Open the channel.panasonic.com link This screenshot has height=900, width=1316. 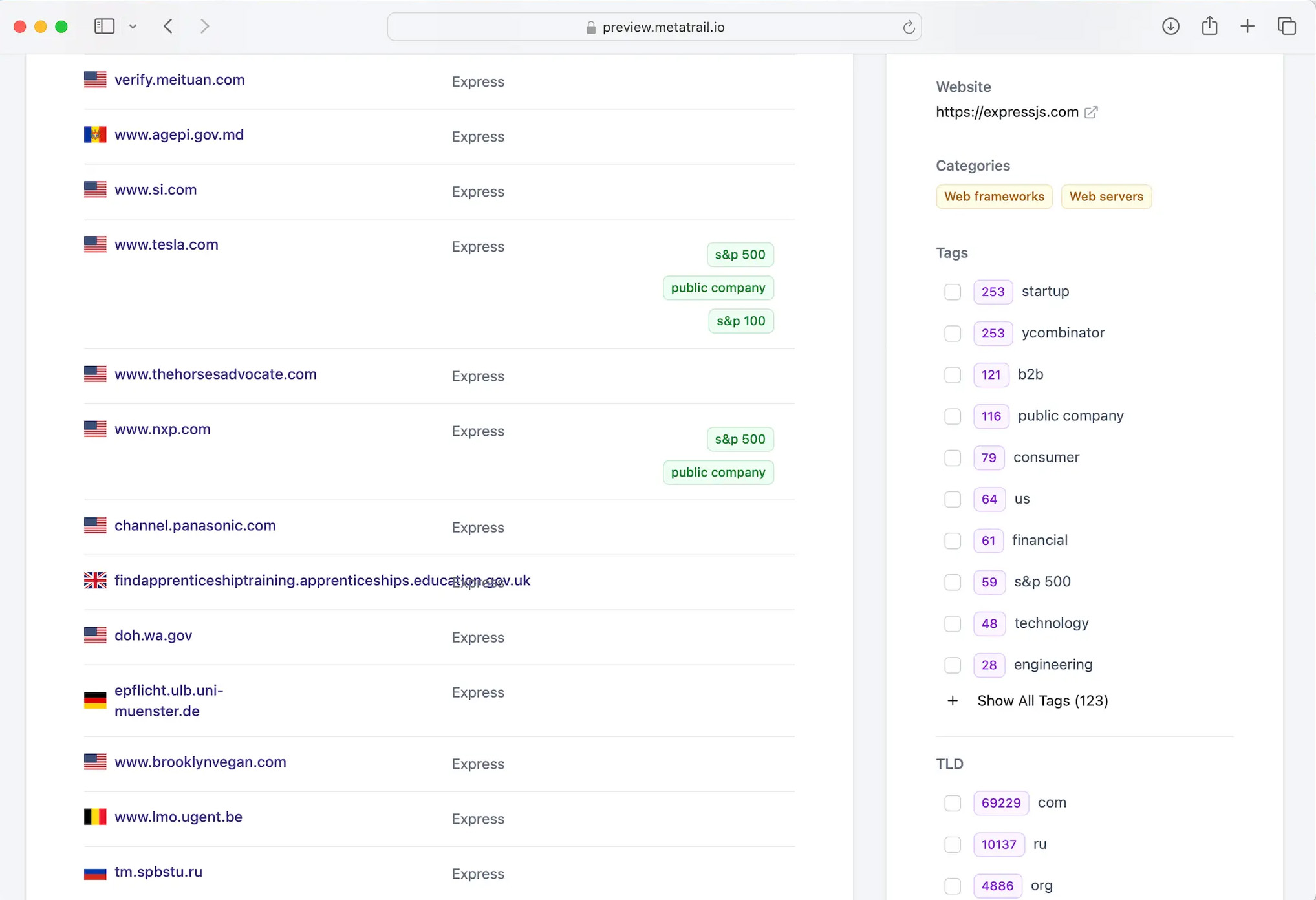[x=195, y=525]
